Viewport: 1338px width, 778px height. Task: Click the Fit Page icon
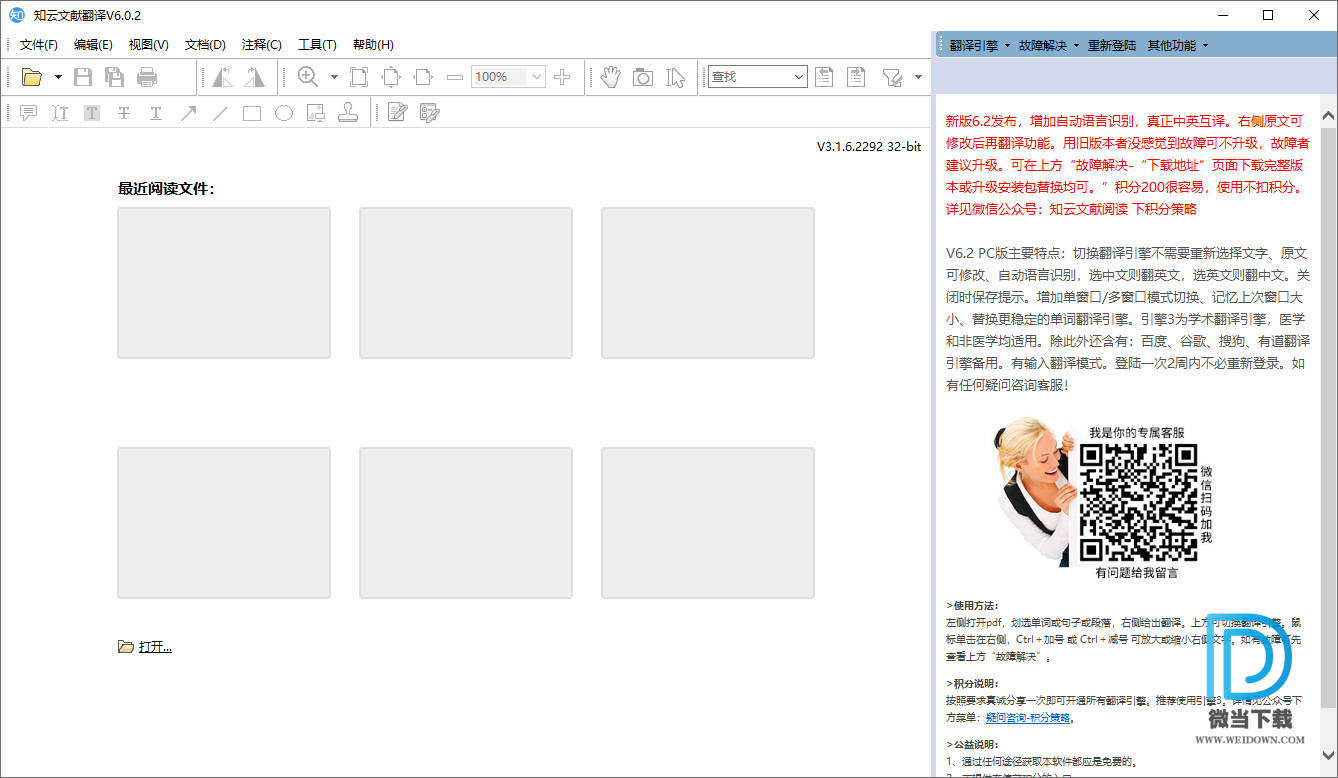359,77
